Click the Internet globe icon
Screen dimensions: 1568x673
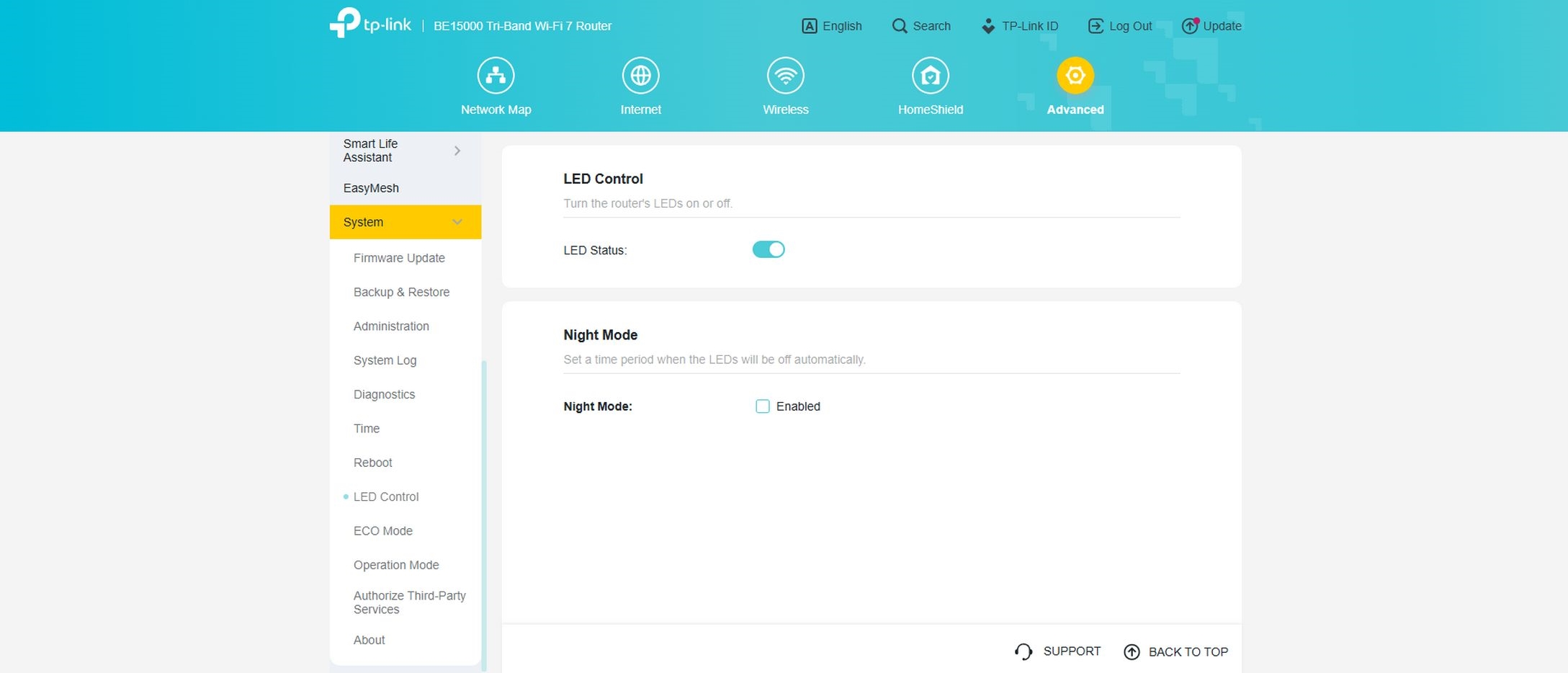coord(640,76)
